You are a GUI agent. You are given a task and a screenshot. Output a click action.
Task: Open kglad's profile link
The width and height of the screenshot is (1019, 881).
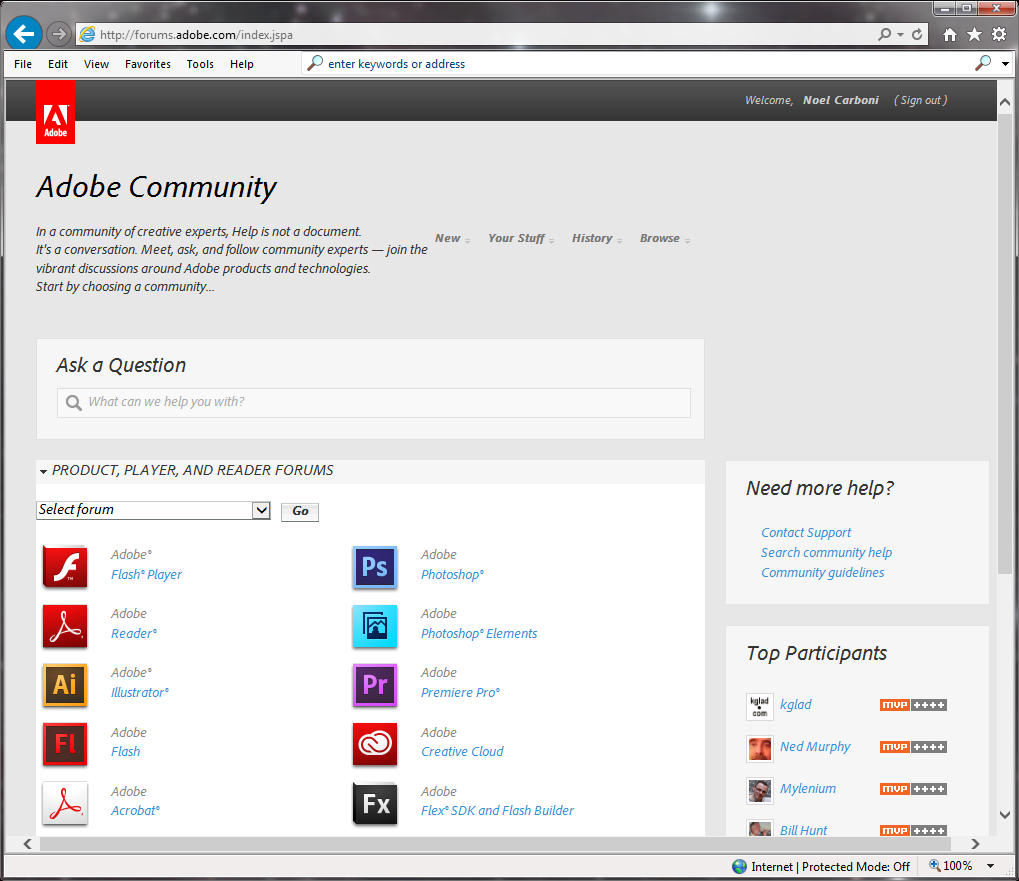point(795,704)
